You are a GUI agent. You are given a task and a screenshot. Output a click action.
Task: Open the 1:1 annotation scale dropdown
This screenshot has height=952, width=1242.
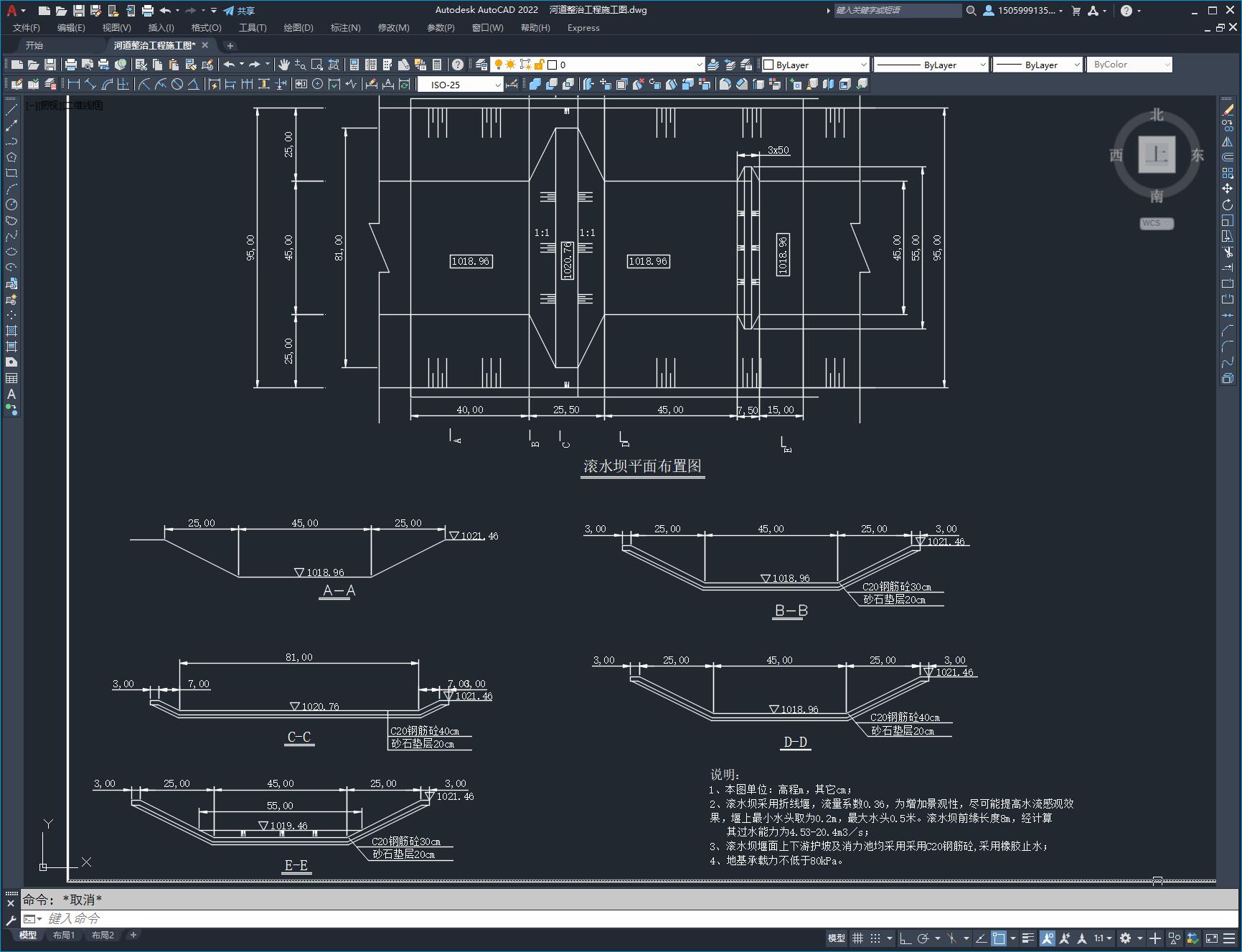1103,938
